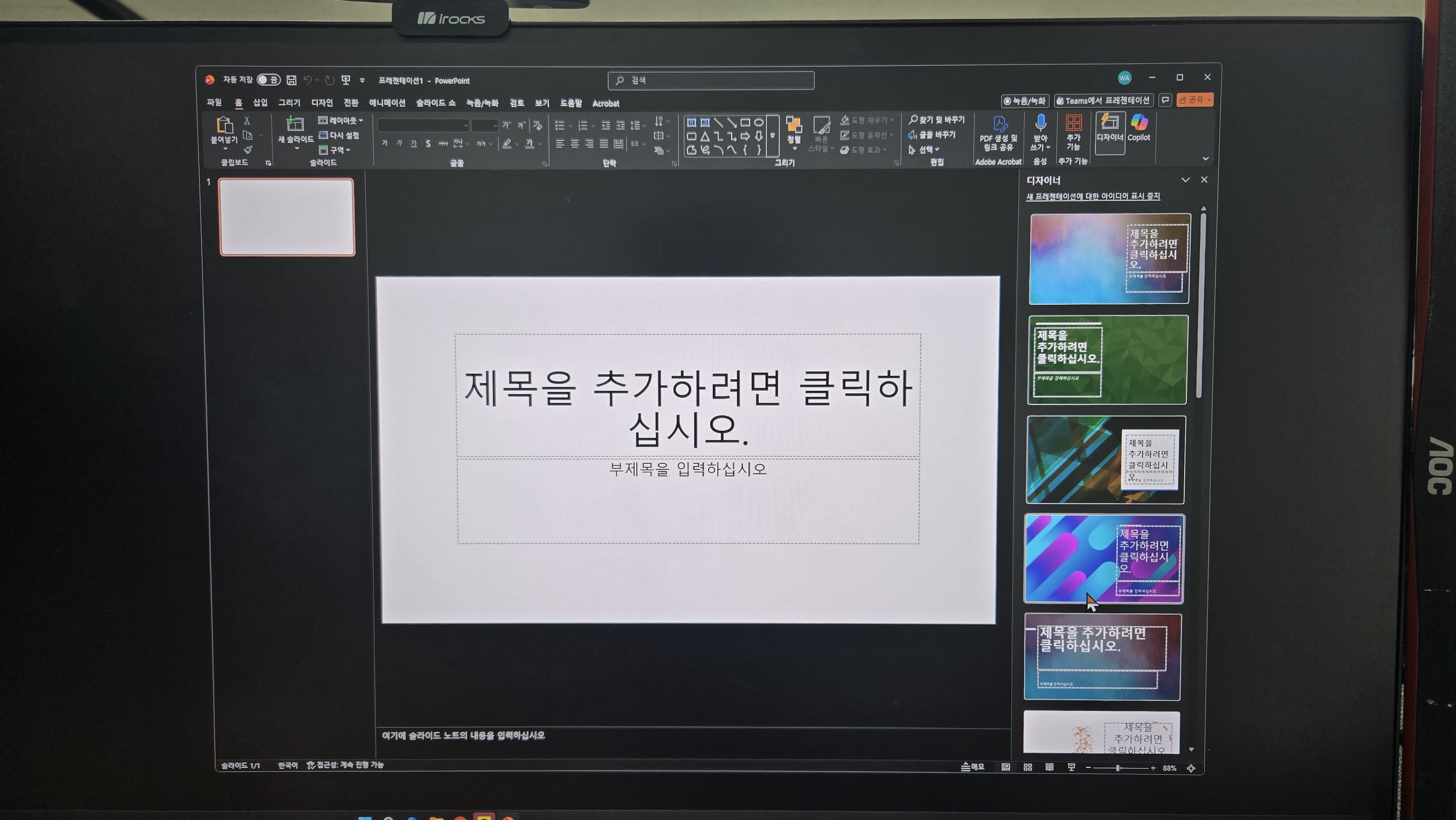Toggle Center alignment paragraph button
Image resolution: width=1456 pixels, height=820 pixels.
tap(575, 143)
